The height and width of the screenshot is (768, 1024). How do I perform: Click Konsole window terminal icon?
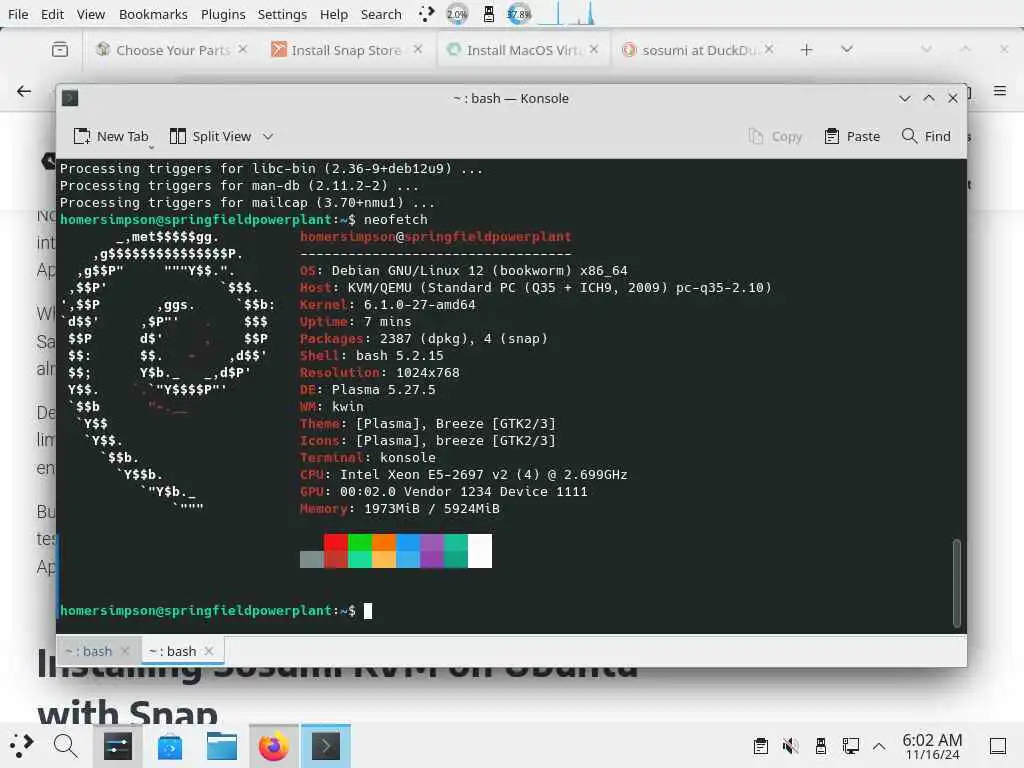pyautogui.click(x=70, y=98)
